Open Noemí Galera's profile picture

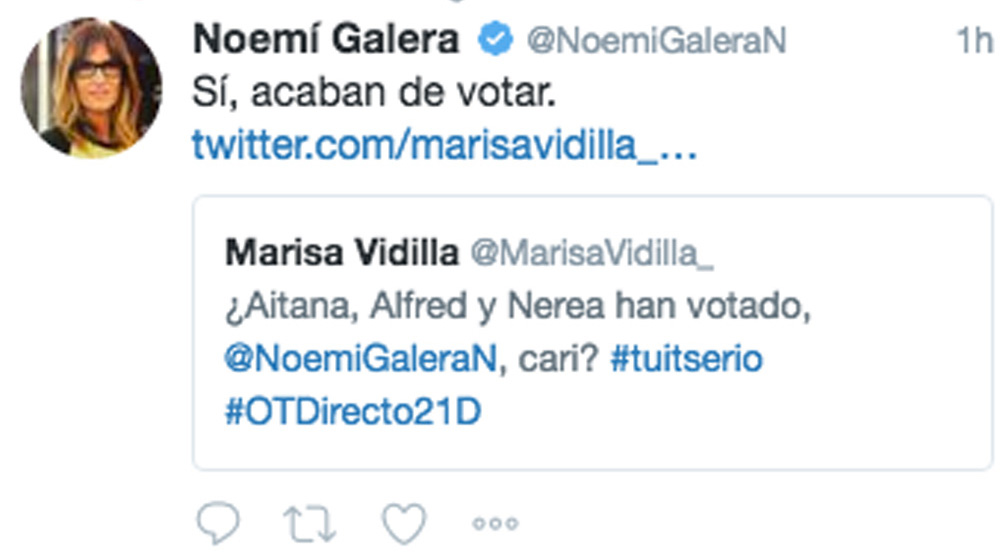(x=91, y=87)
